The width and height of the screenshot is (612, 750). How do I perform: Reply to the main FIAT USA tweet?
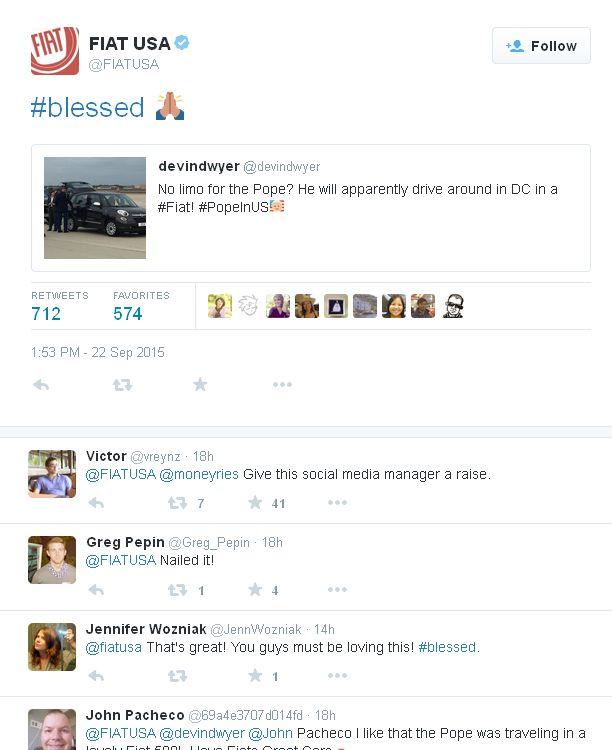[41, 385]
